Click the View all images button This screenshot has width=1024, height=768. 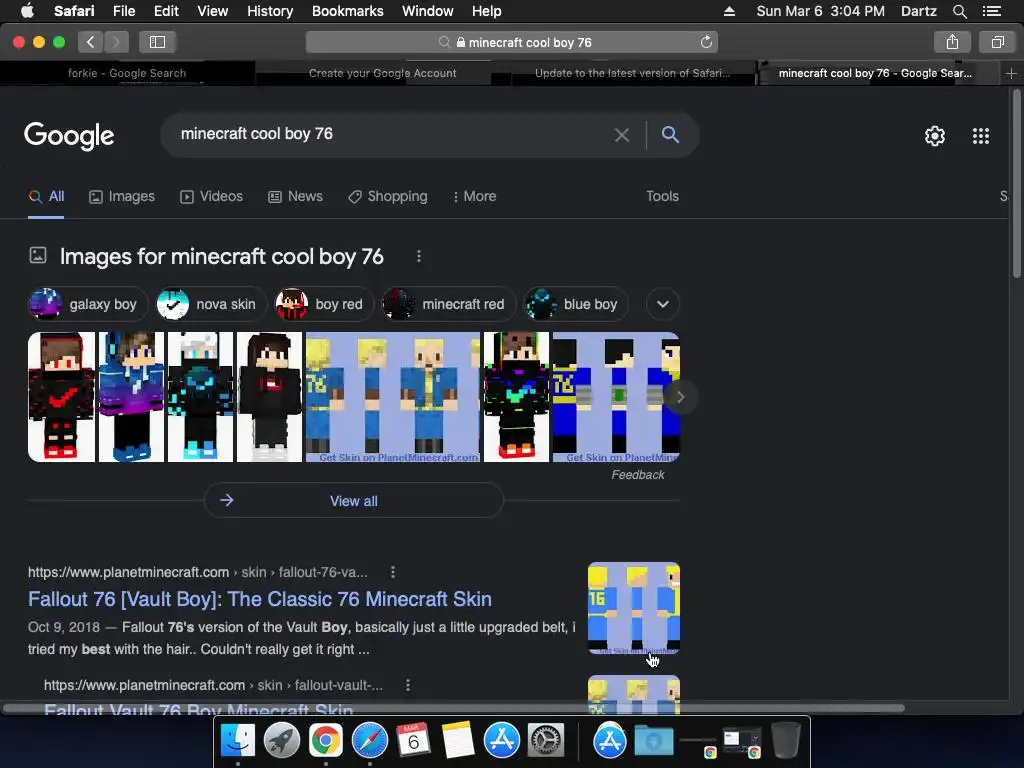353,501
